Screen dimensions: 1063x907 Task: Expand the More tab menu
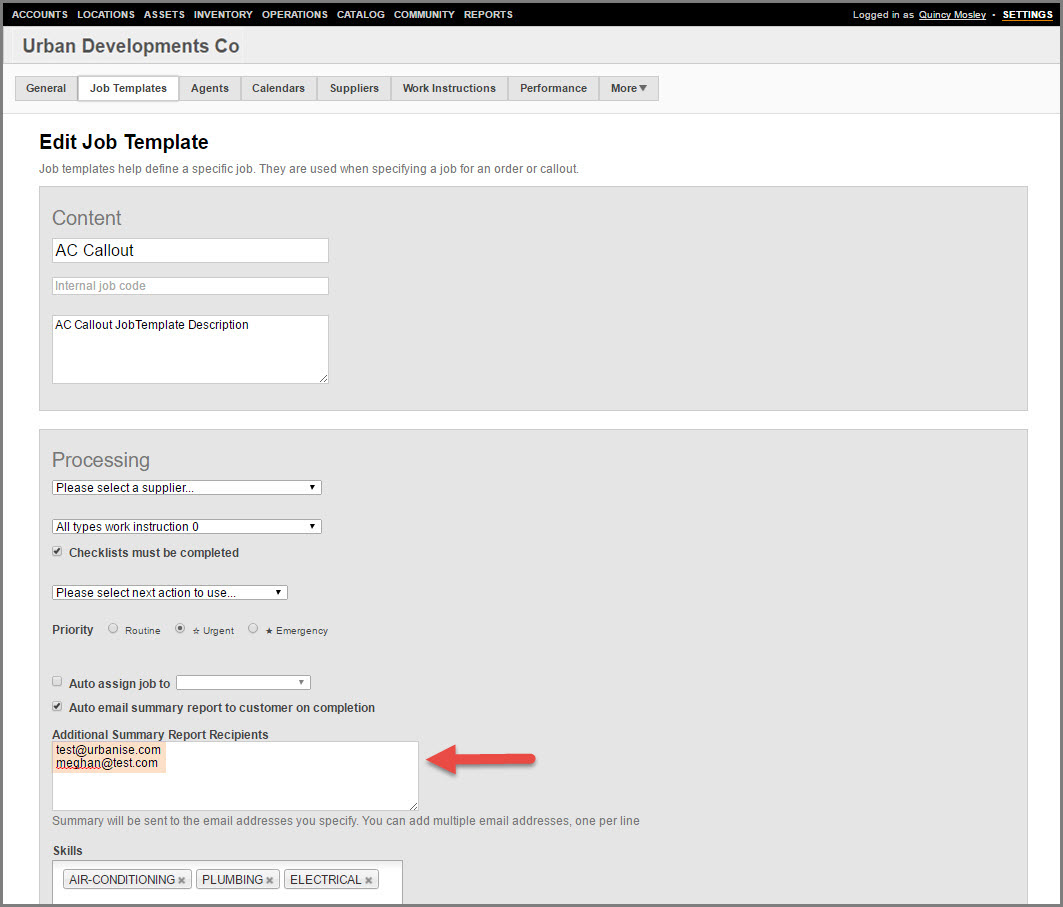(628, 88)
